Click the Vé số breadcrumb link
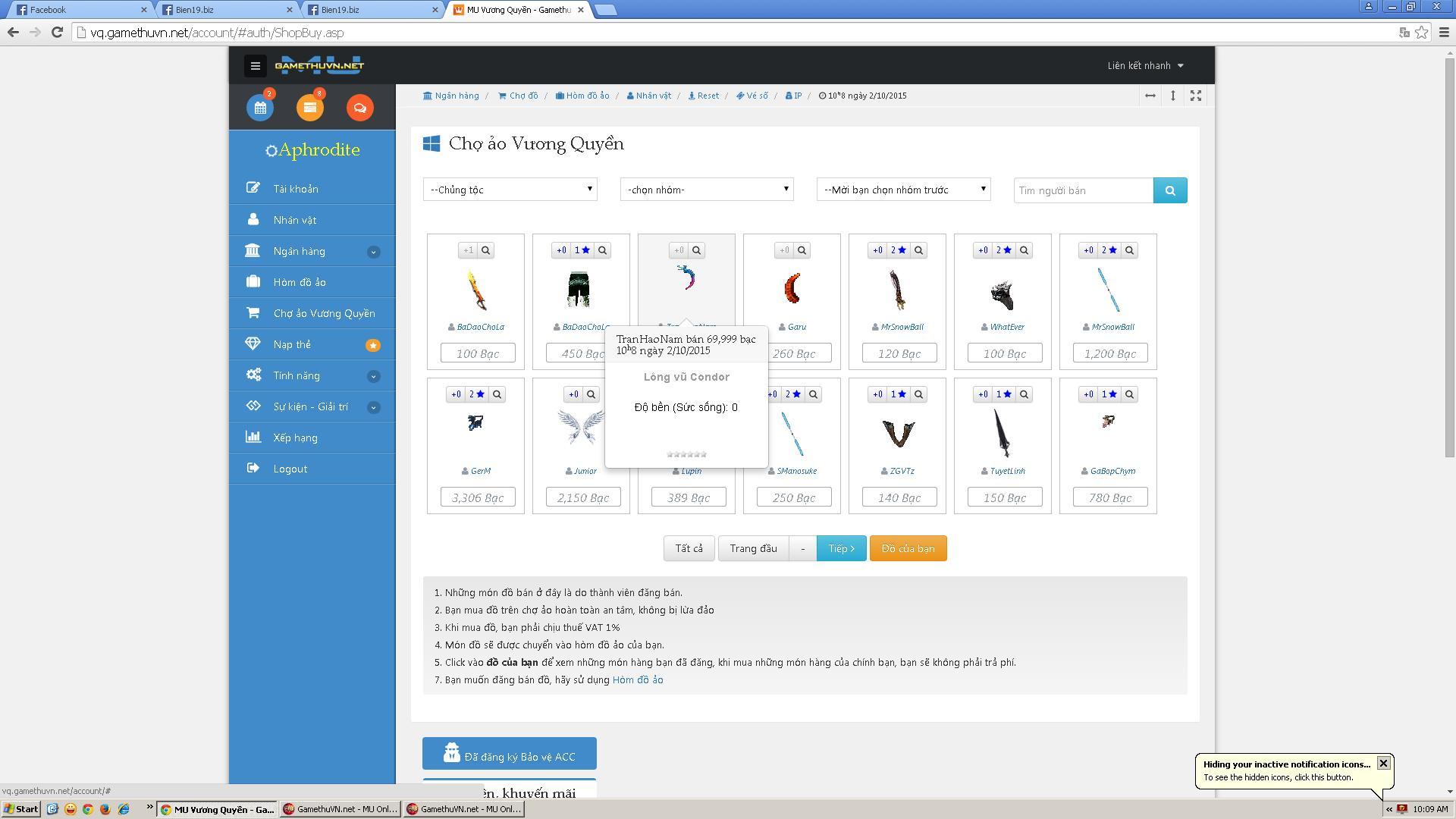Image resolution: width=1456 pixels, height=819 pixels. coord(752,96)
